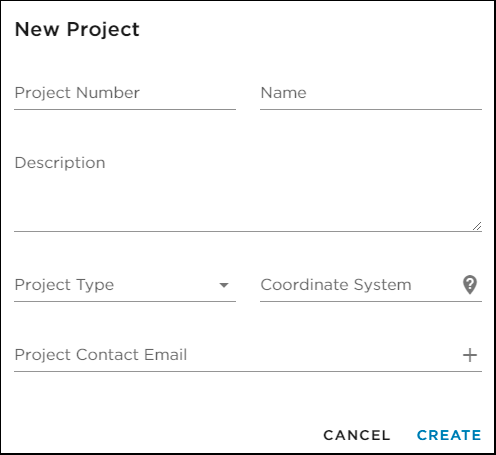Click the Description placeholder label
496x455 pixels.
point(60,163)
